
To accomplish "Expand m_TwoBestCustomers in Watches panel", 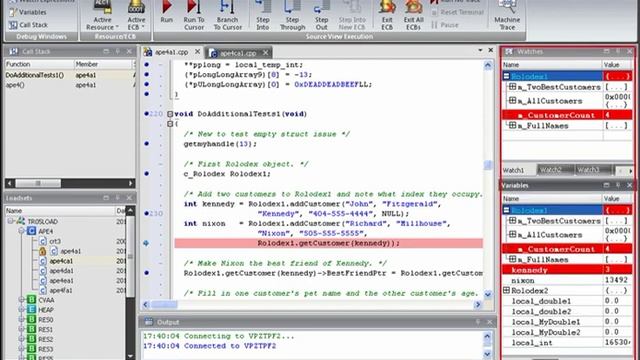I will tap(513, 87).
